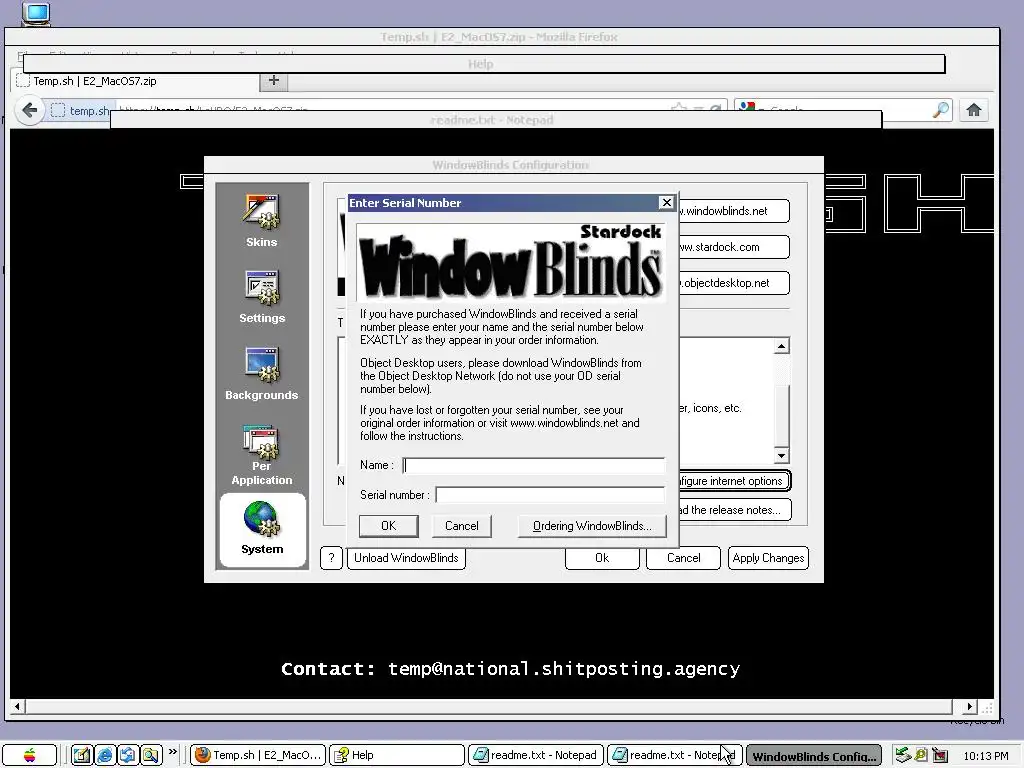The width and height of the screenshot is (1024, 768).
Task: Click the Firefox horizontal scroll right arrow
Action: coord(969,707)
